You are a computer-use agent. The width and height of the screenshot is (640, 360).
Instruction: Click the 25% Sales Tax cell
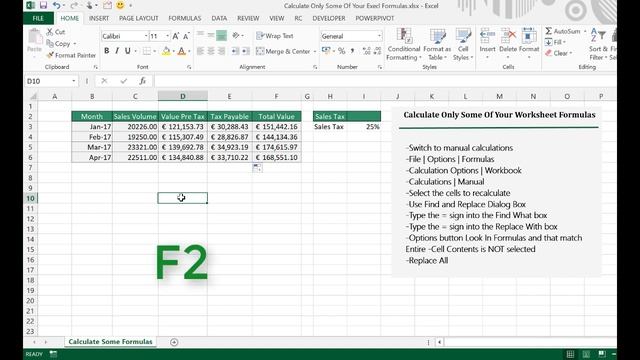click(364, 127)
